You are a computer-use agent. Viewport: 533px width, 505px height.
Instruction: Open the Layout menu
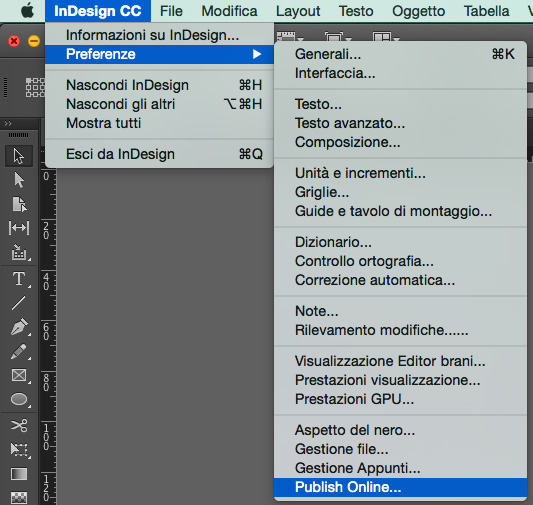click(x=298, y=11)
